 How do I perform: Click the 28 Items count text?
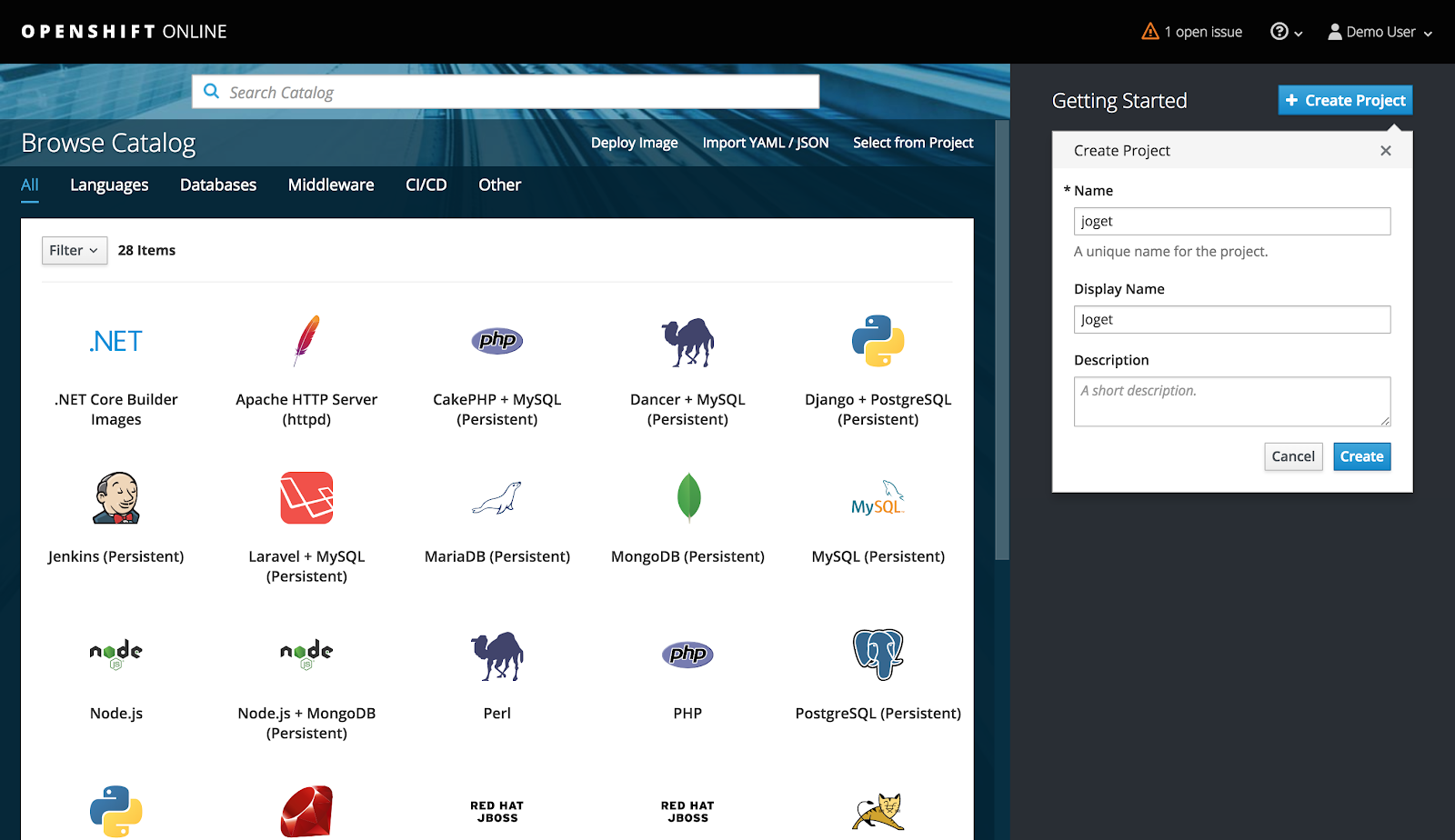click(x=146, y=250)
